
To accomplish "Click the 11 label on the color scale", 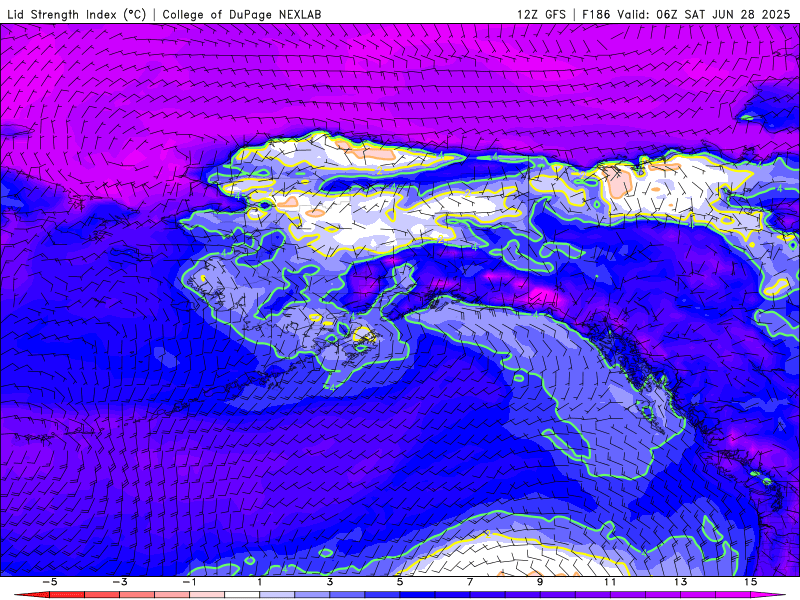I will point(610,582).
